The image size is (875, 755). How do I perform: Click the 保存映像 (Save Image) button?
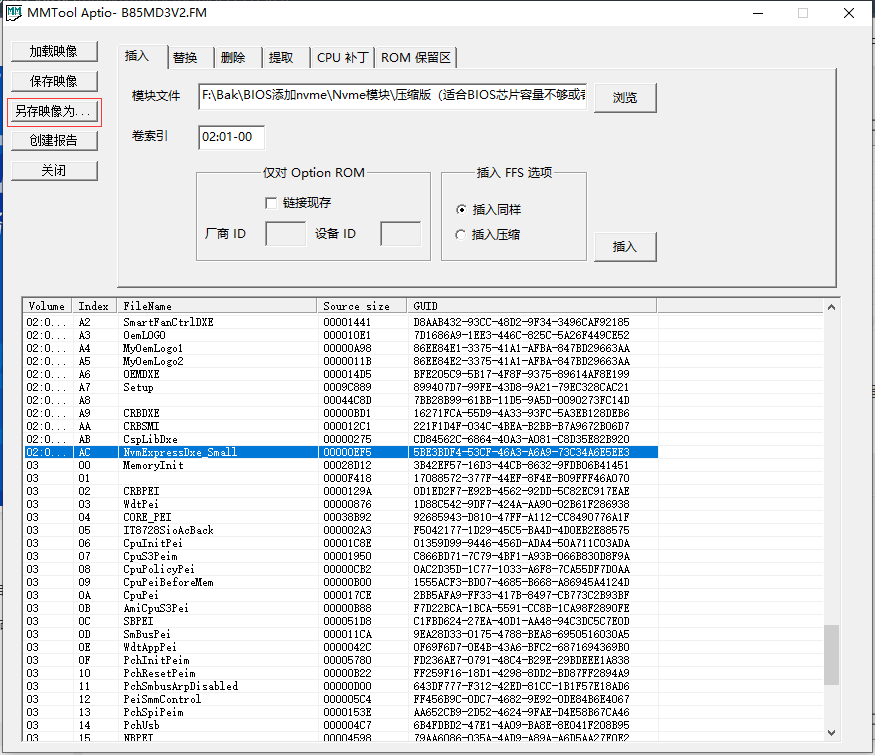[54, 80]
